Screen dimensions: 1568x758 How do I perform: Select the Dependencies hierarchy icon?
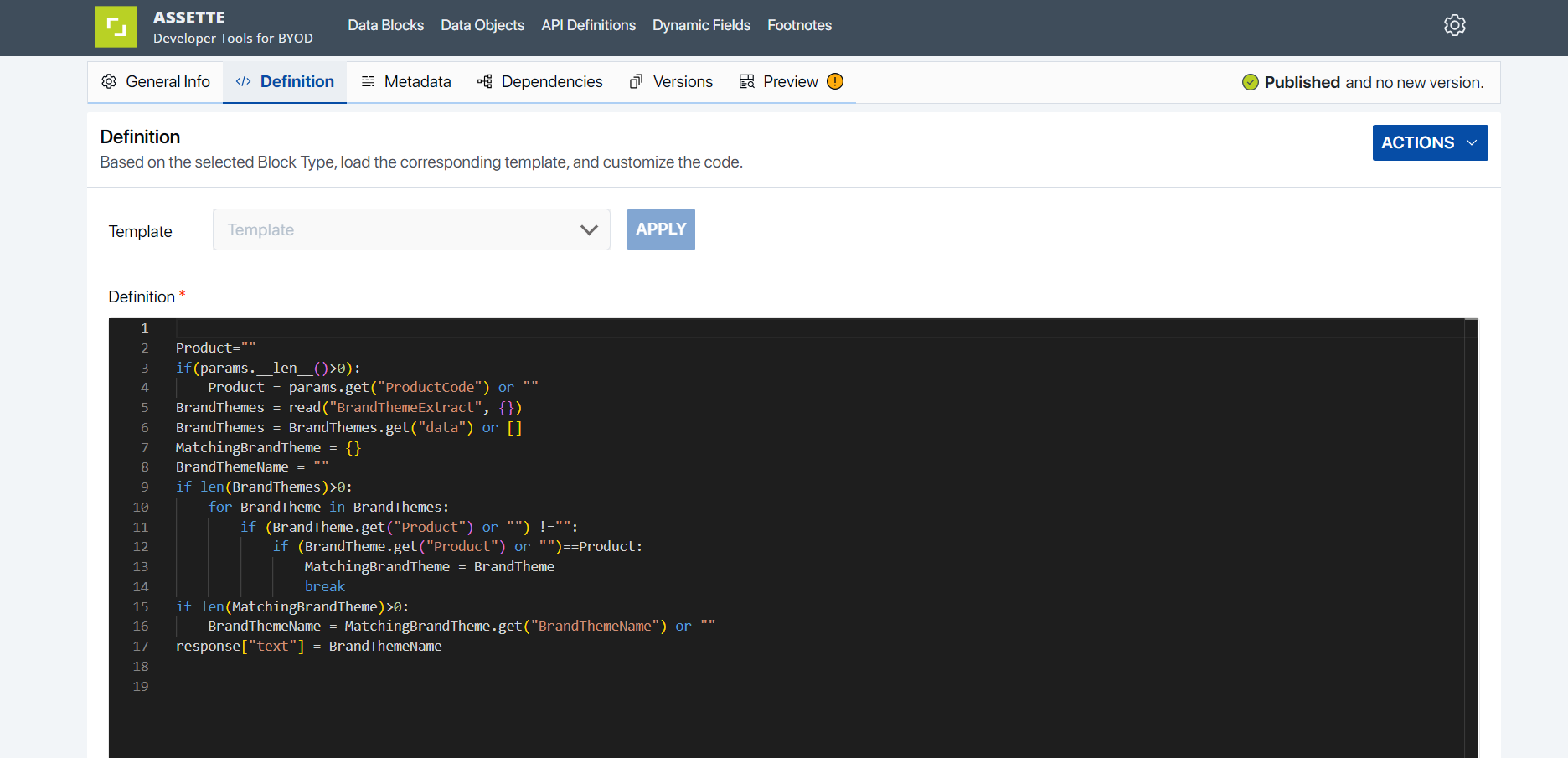(483, 81)
